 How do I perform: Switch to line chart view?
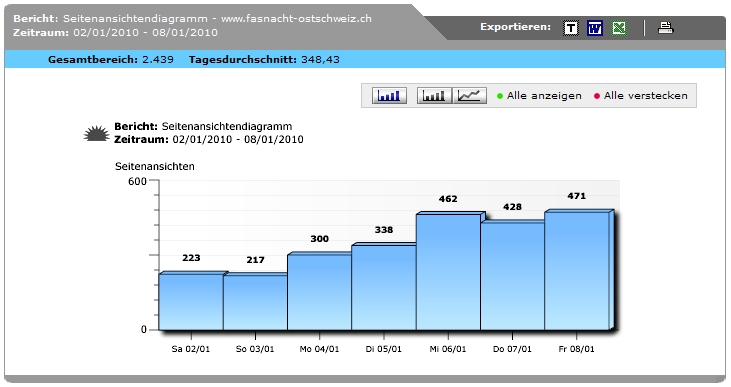469,96
